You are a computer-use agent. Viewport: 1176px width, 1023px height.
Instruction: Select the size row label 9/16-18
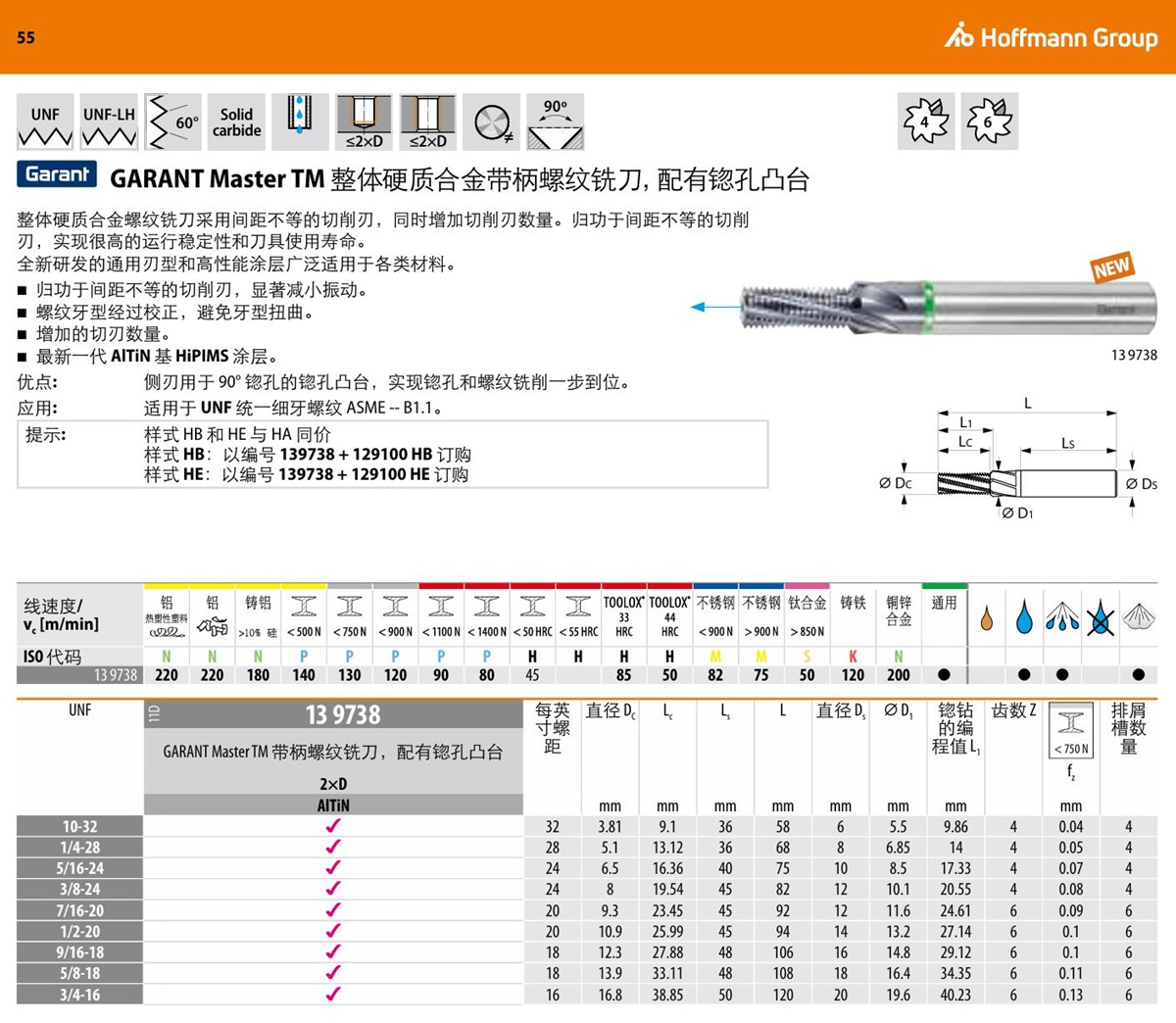[x=80, y=952]
